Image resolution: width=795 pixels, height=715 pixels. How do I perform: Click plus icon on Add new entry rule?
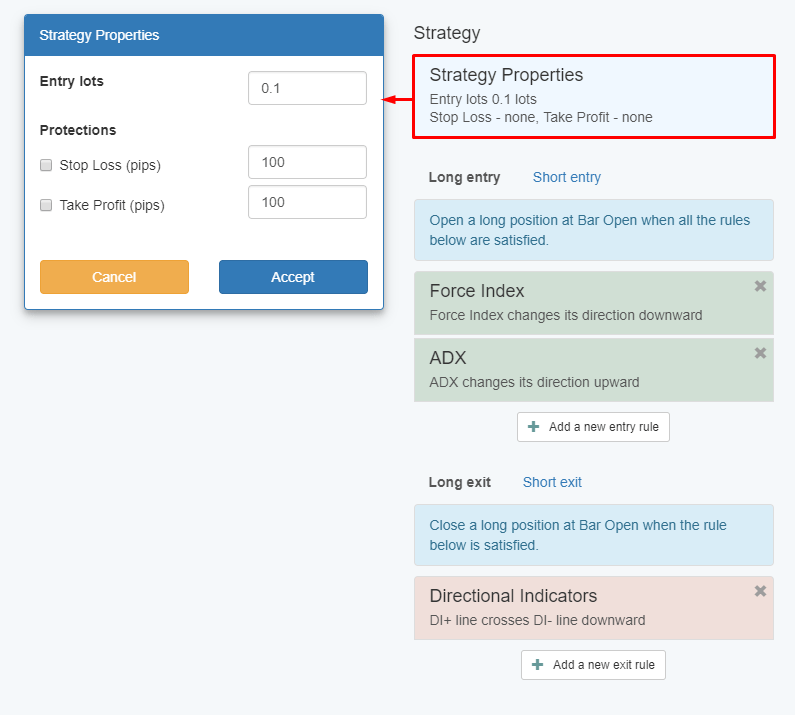[534, 427]
